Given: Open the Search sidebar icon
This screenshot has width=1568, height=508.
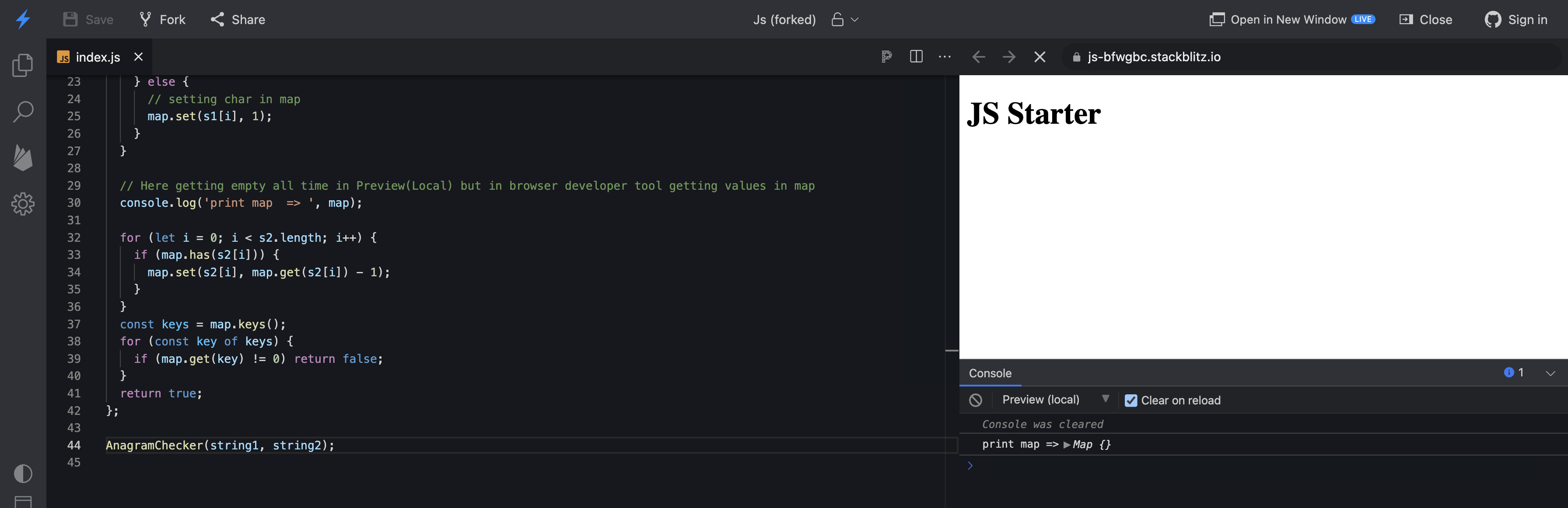Looking at the screenshot, I should (x=22, y=111).
